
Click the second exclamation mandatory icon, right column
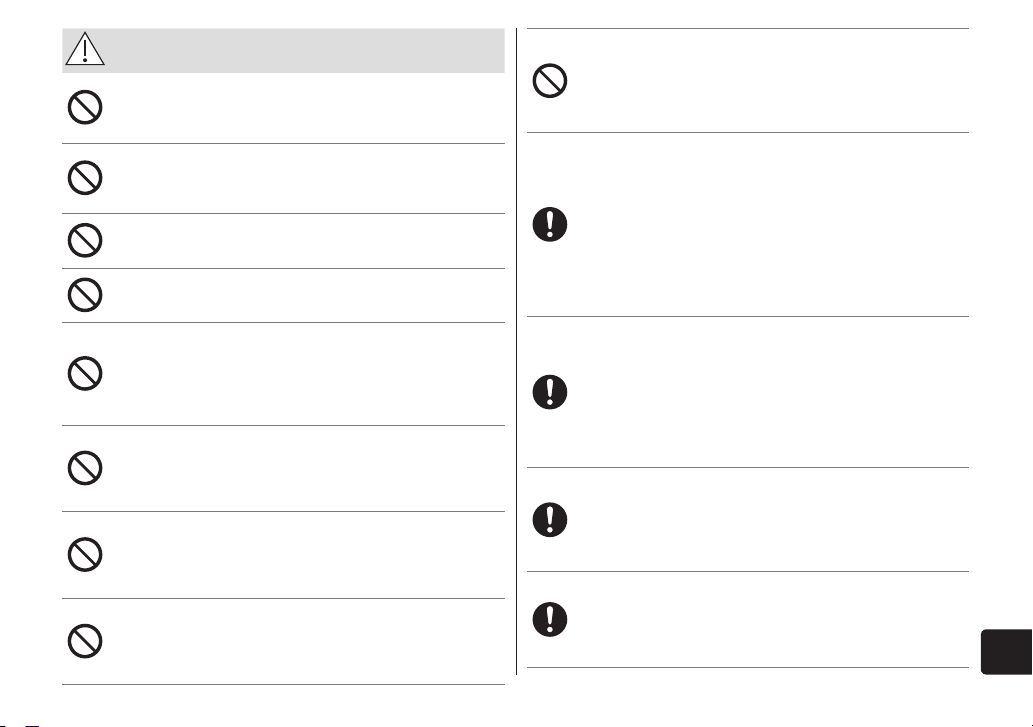tap(550, 392)
